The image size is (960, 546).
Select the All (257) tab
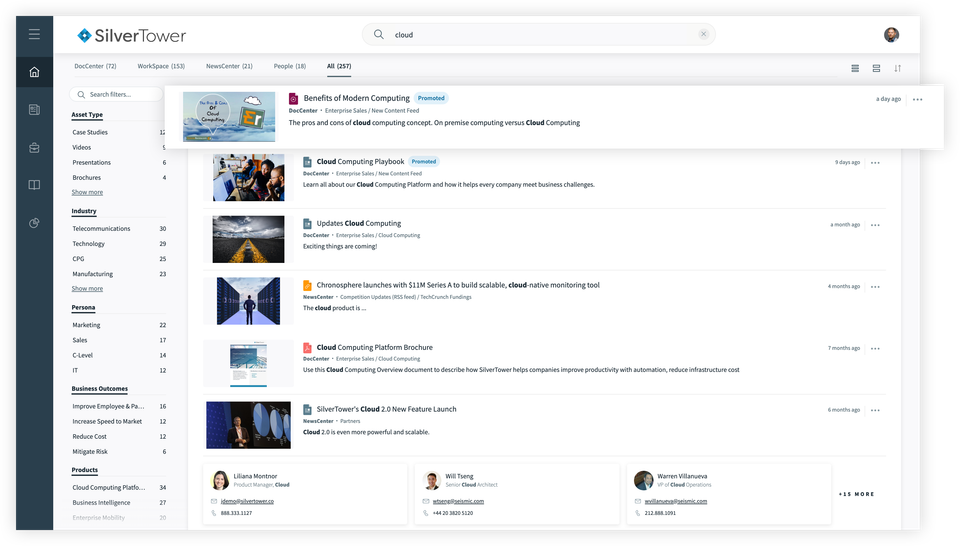339,66
